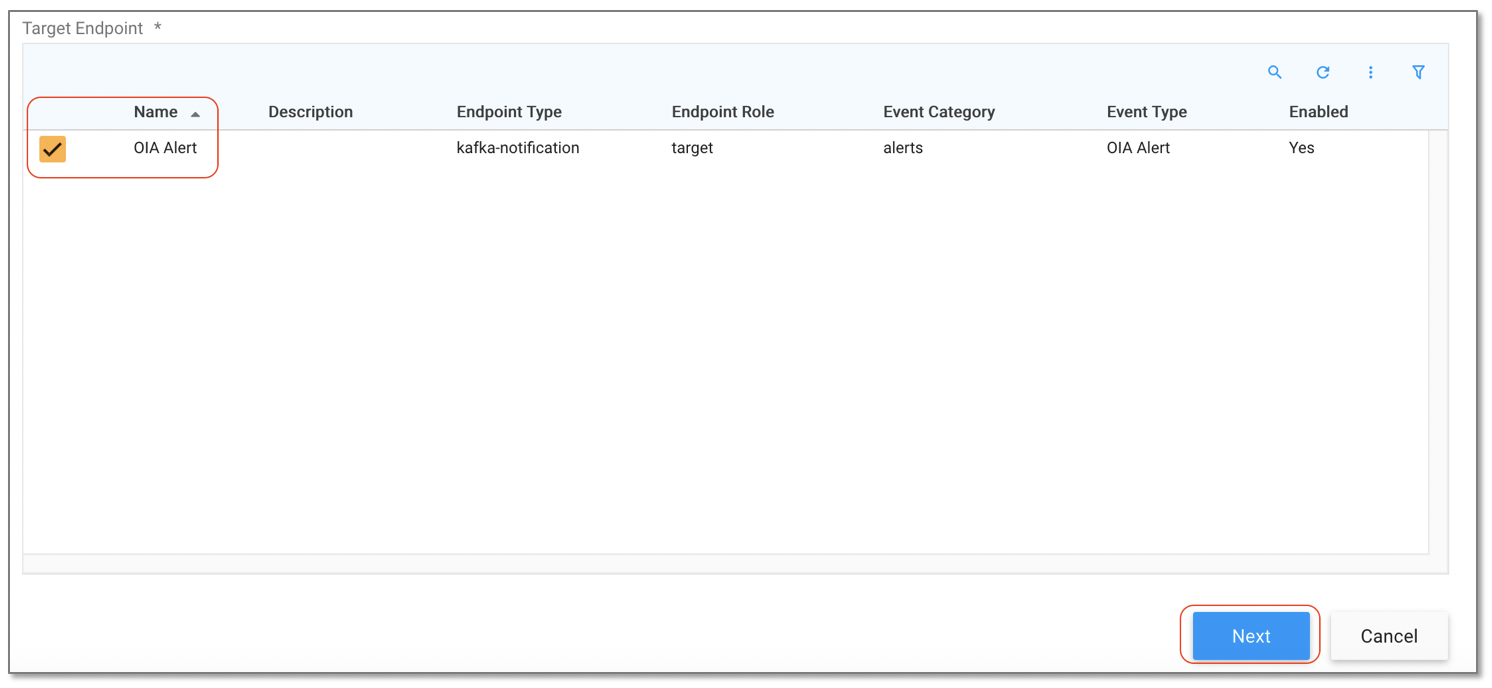
Task: Cancel the target endpoint selection
Action: pyautogui.click(x=1388, y=636)
